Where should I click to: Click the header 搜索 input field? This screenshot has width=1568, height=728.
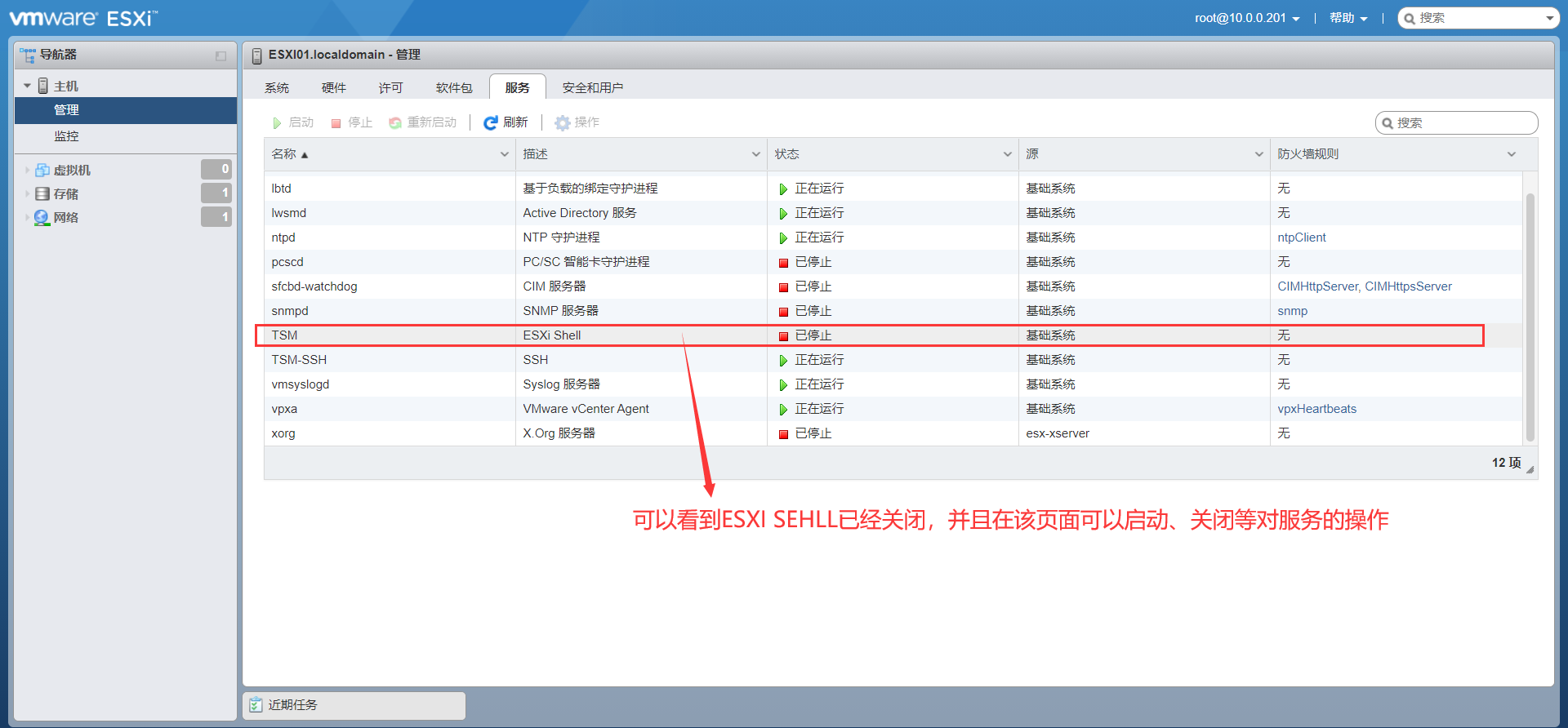1479,18
